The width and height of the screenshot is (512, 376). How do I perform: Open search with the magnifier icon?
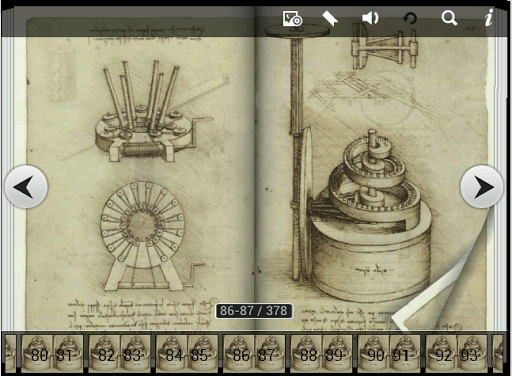(x=449, y=18)
